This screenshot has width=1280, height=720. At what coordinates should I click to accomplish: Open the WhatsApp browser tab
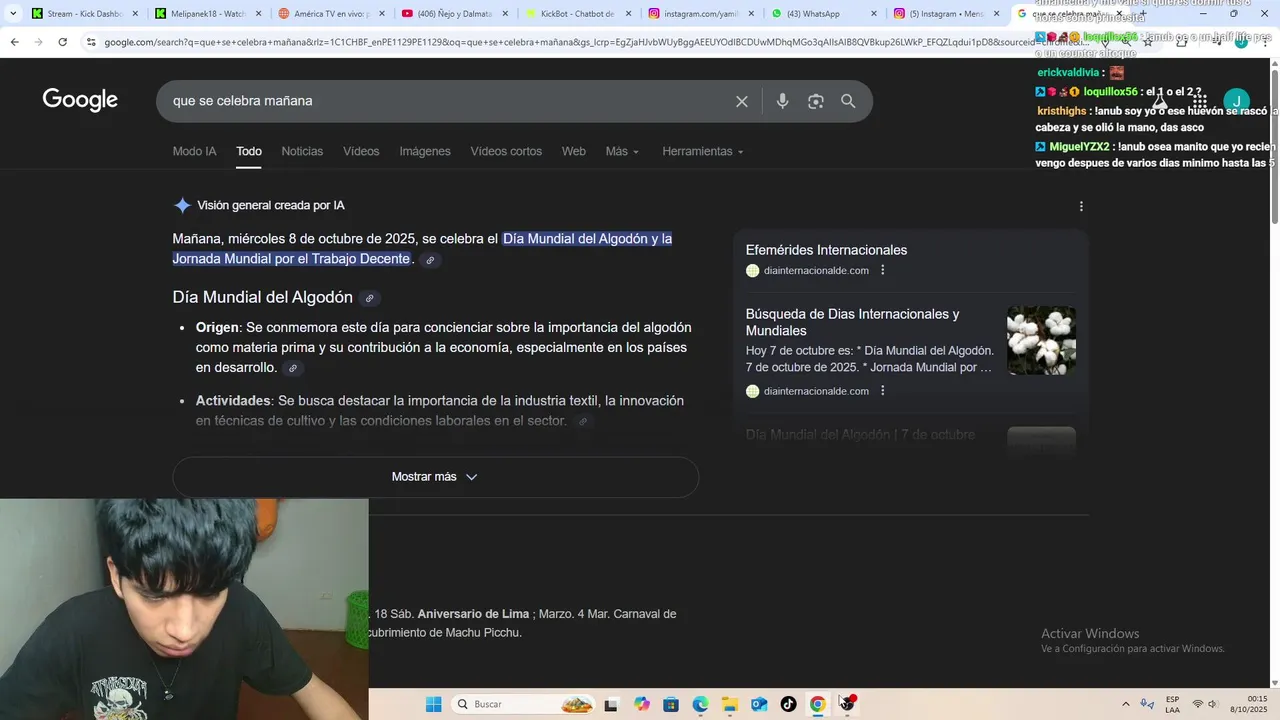(x=824, y=14)
